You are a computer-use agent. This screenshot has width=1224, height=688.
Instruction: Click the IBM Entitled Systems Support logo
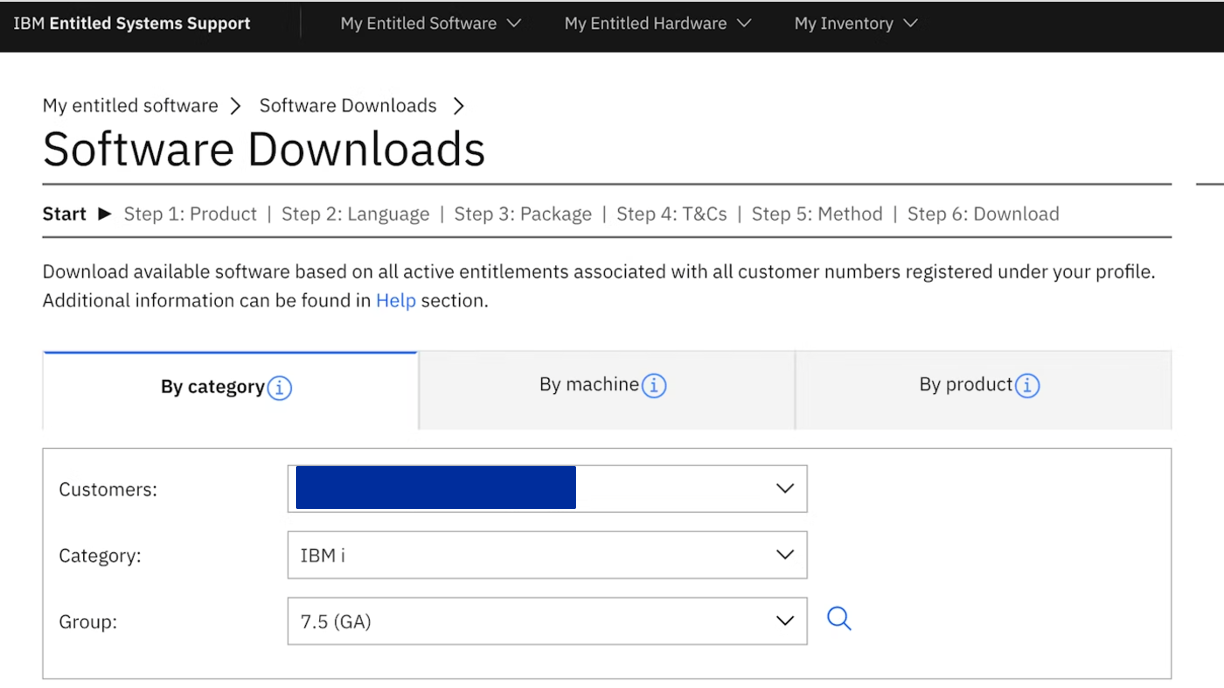point(131,22)
